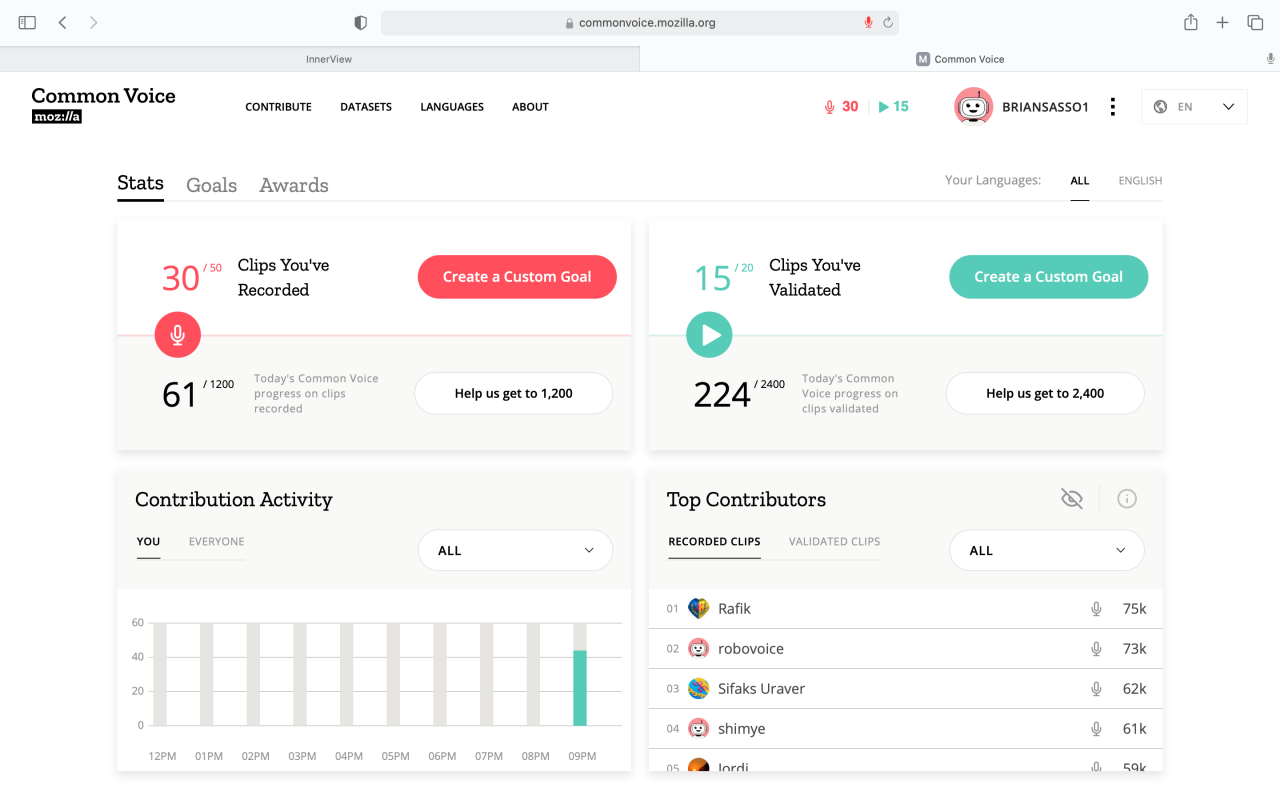Click Help us get to 1,200
This screenshot has height=800, width=1280.
pyautogui.click(x=514, y=393)
